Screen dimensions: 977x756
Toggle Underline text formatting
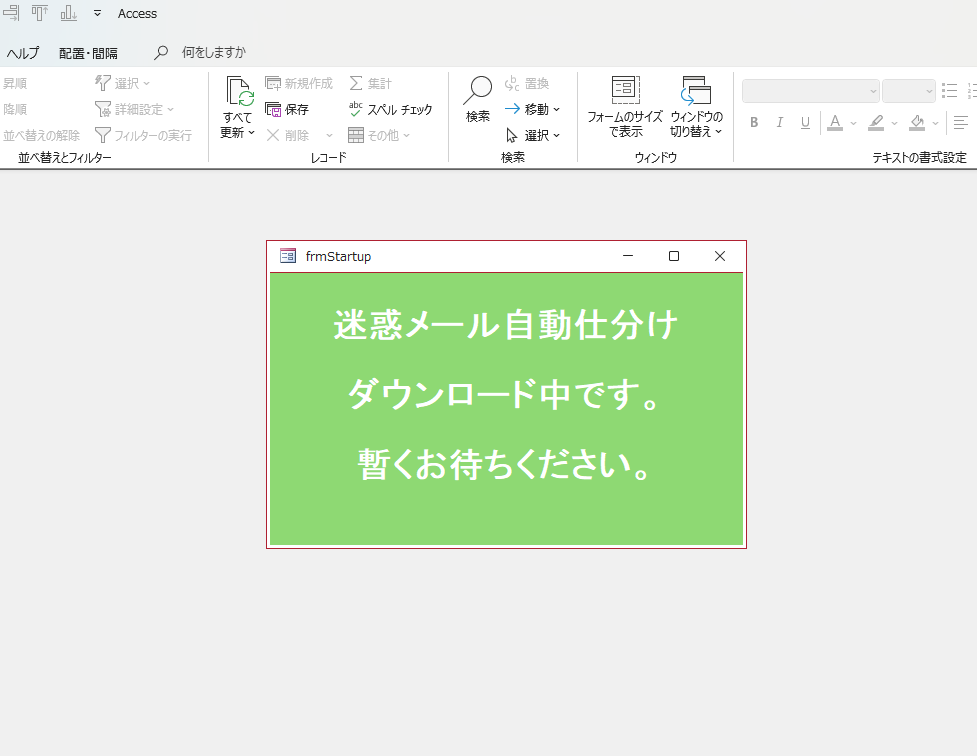point(805,123)
